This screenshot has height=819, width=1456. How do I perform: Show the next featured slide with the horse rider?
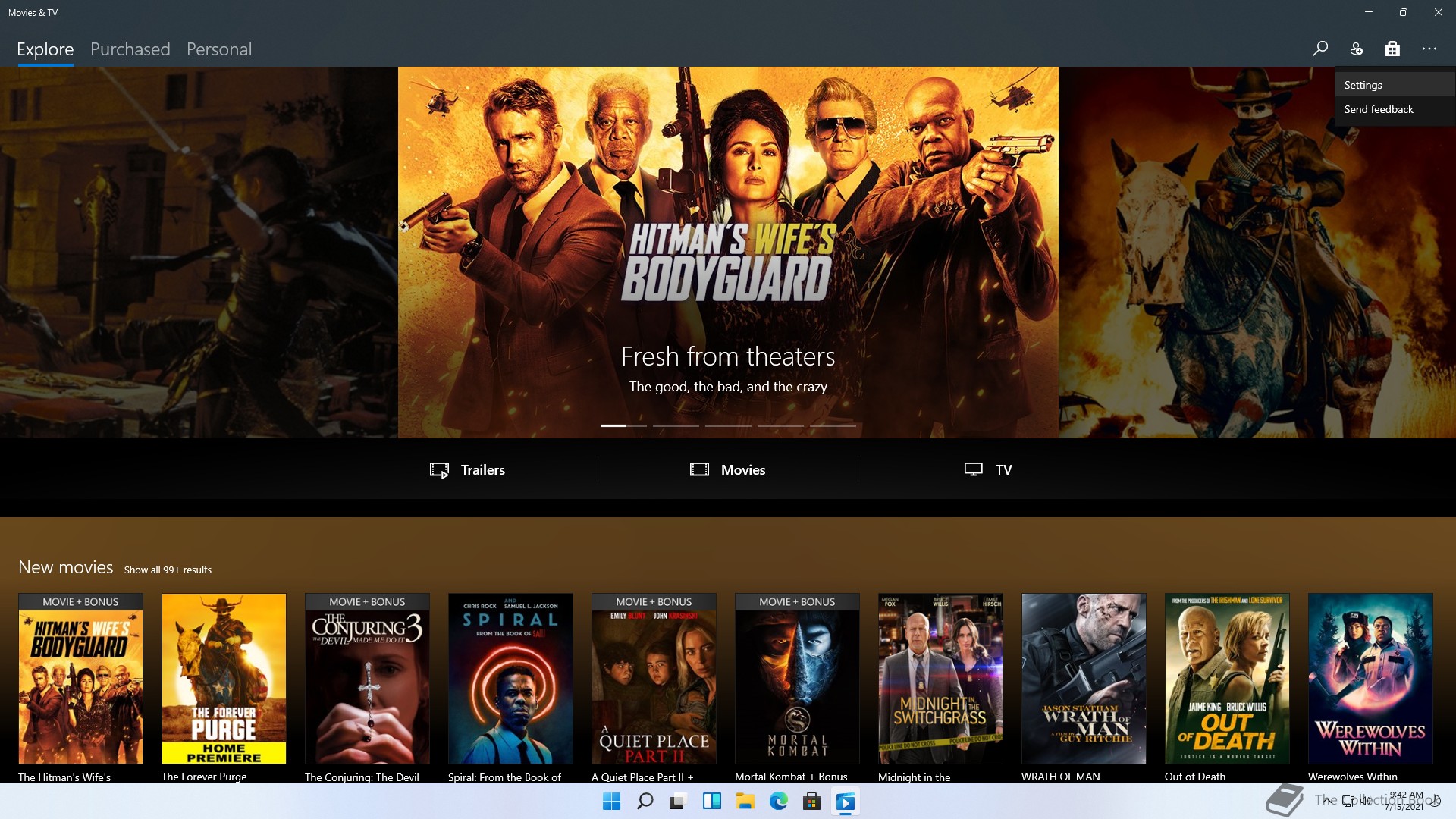coord(1257,252)
